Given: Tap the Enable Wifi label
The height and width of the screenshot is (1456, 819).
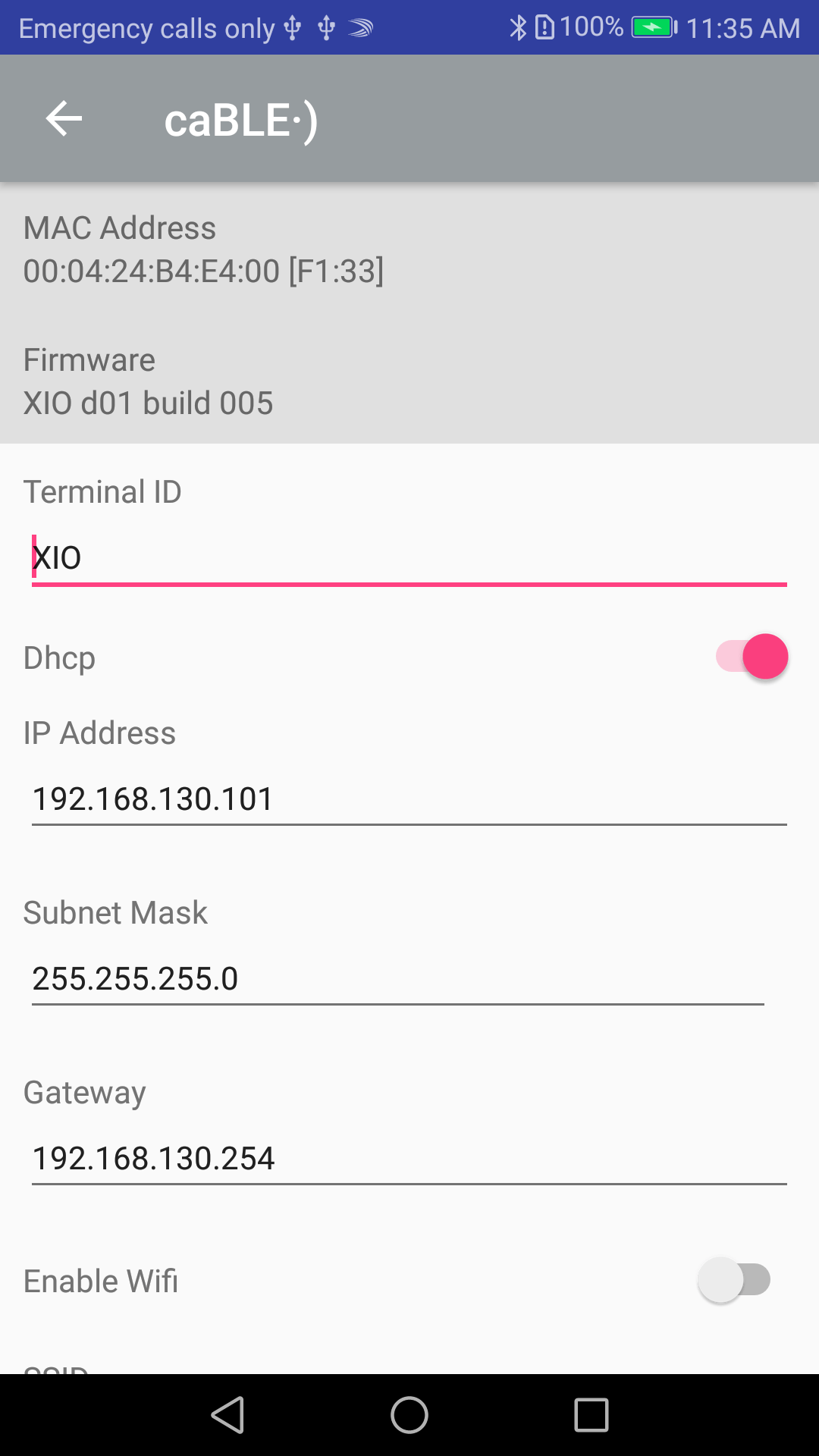Looking at the screenshot, I should pos(101,1281).
